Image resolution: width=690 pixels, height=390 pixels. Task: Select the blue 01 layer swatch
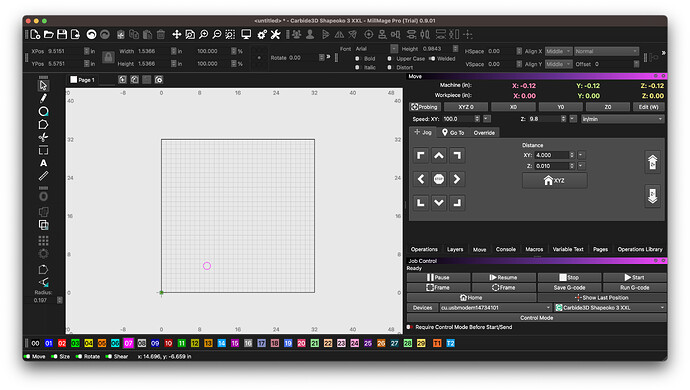[x=48, y=343]
